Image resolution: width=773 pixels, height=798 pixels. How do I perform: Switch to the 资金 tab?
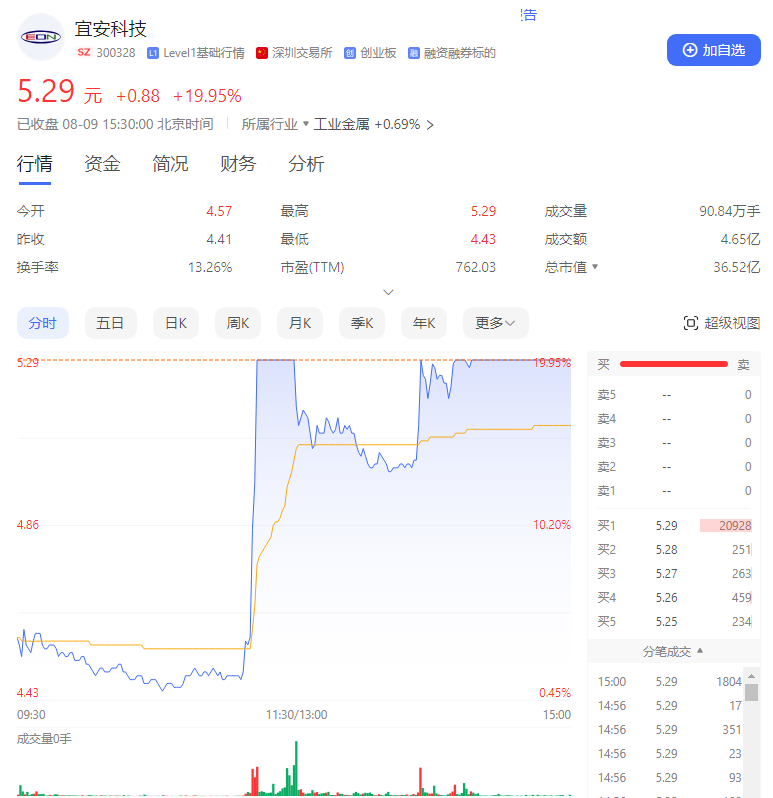coord(102,164)
